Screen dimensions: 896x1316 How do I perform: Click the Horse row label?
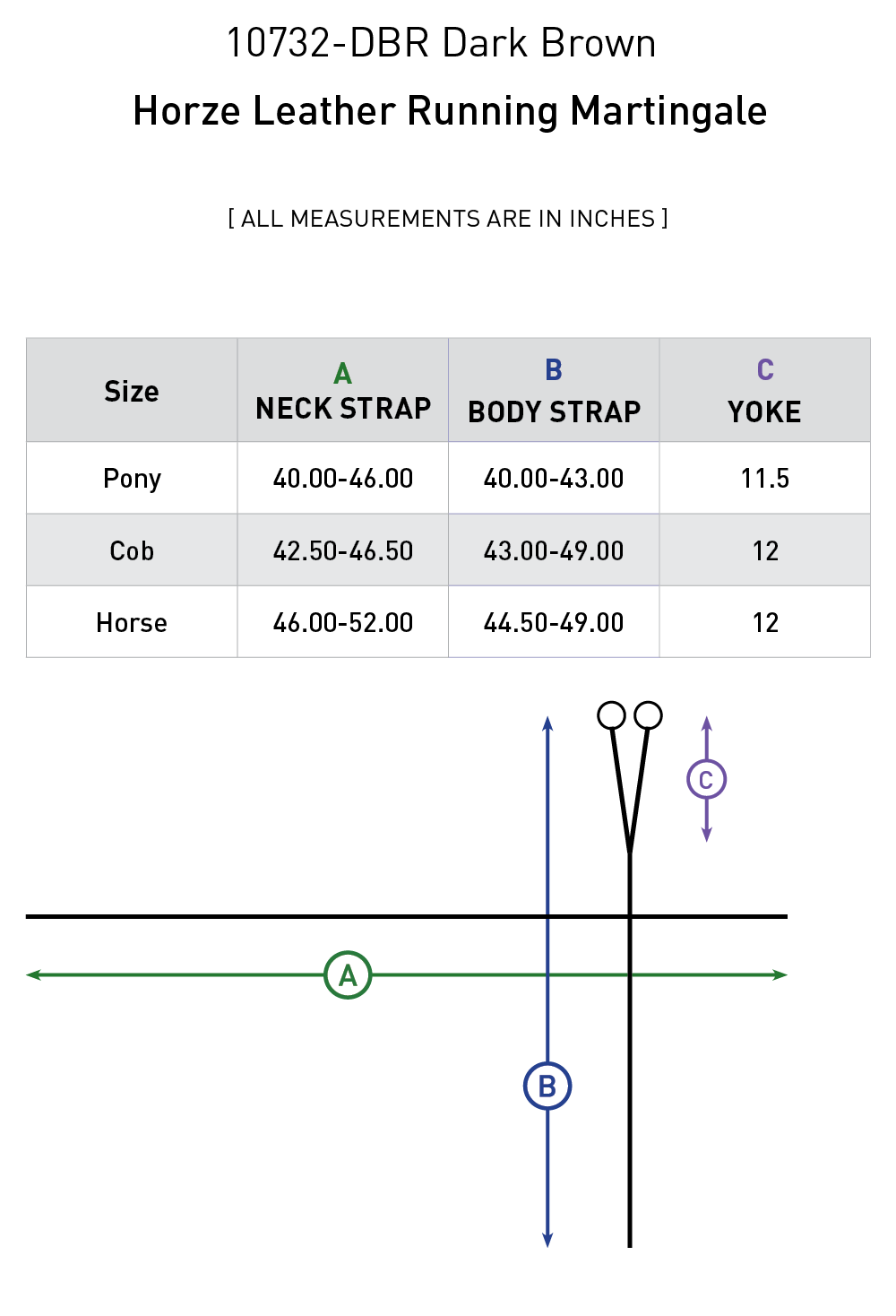(x=132, y=622)
